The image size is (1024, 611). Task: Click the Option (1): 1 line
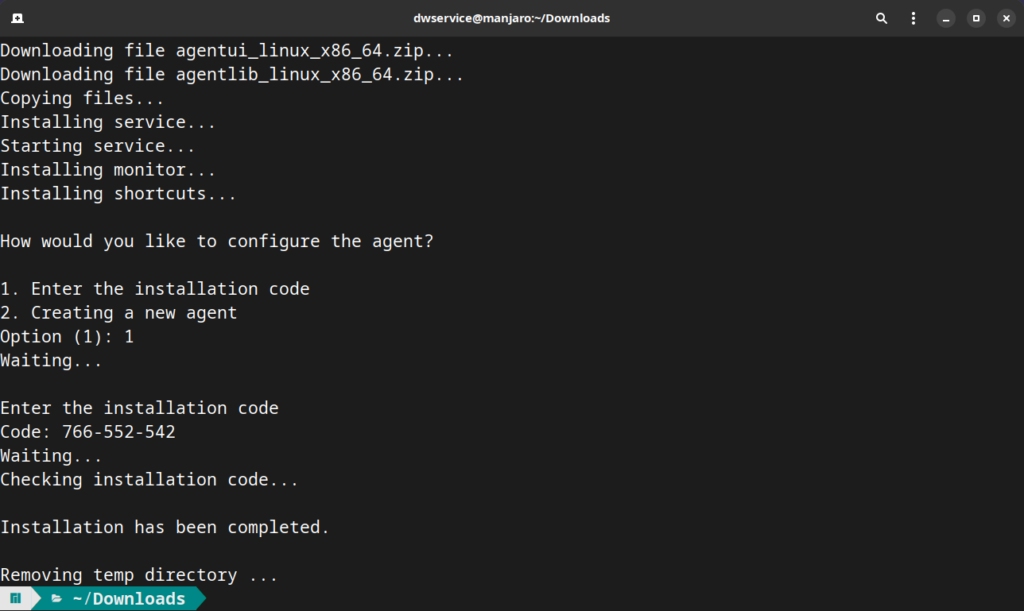66,336
